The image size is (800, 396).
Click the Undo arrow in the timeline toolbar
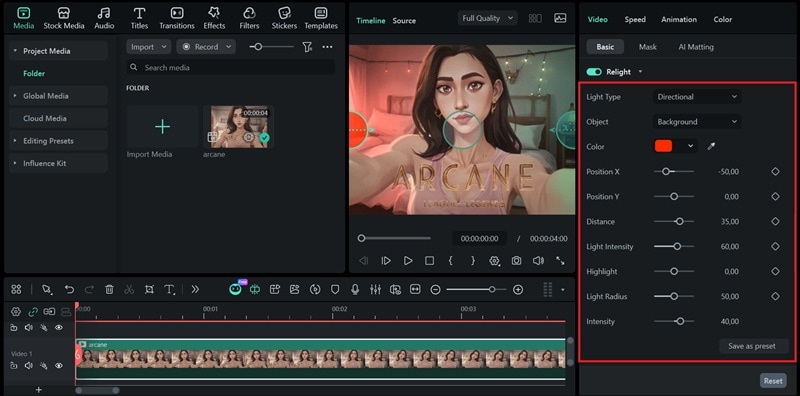[x=69, y=290]
